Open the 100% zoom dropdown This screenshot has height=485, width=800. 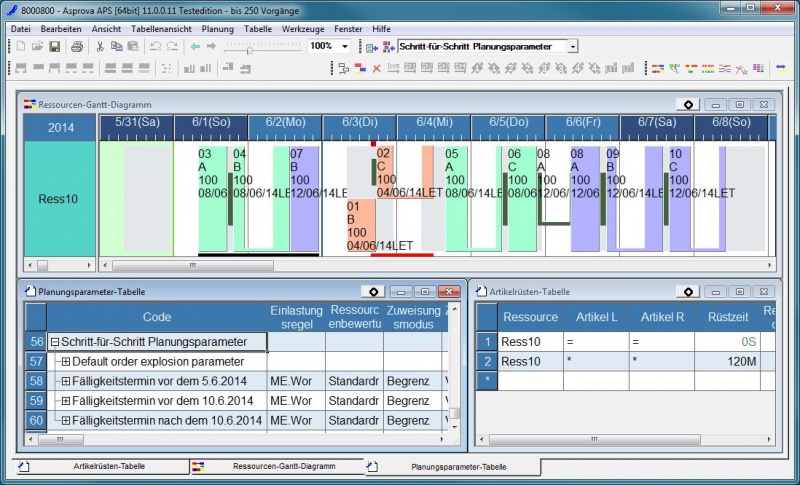(x=345, y=47)
